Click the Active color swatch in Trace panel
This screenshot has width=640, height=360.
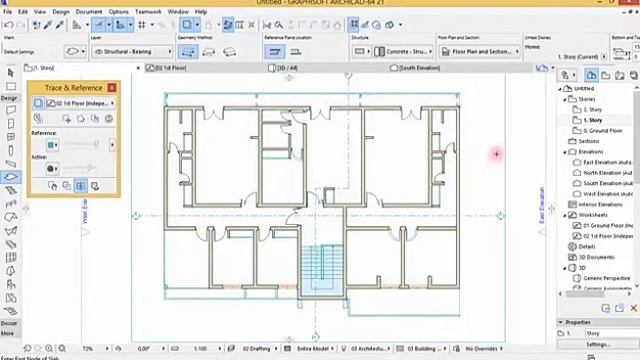click(x=52, y=169)
